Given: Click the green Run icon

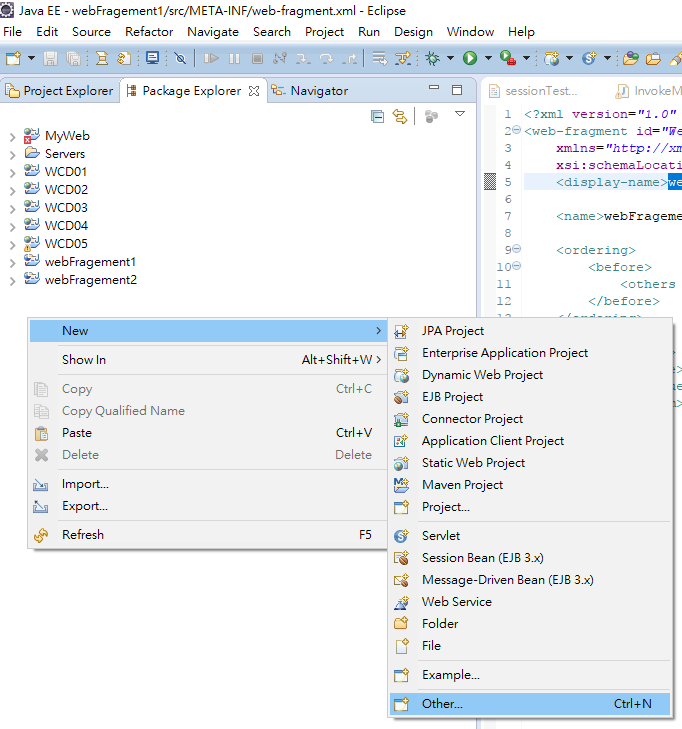Looking at the screenshot, I should click(470, 59).
